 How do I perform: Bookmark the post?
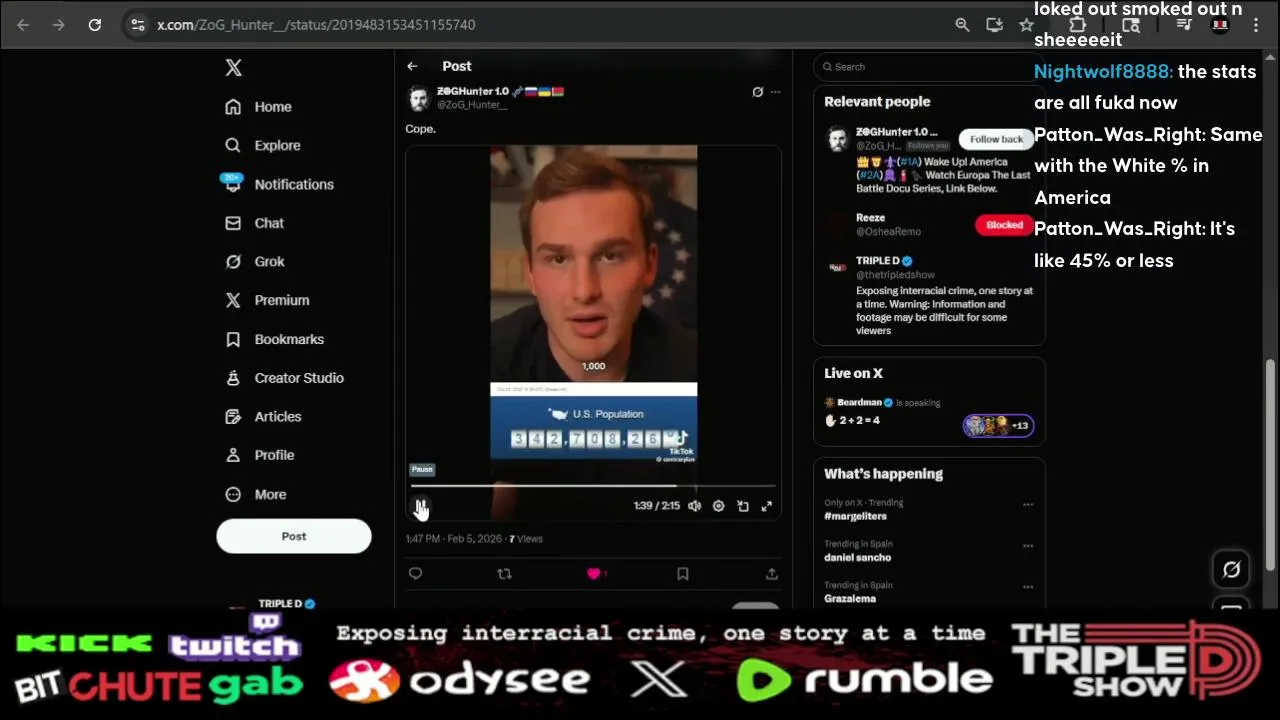coord(683,574)
